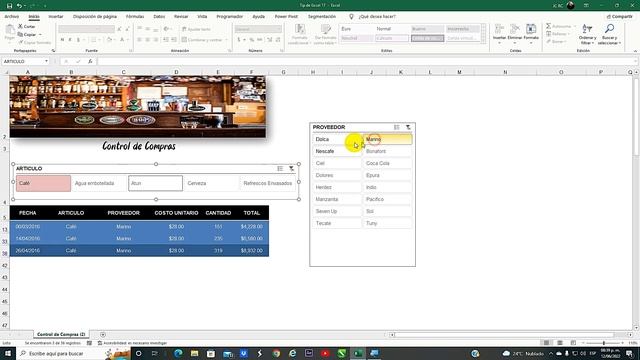Screen dimensions: 640x360
Task: Save the workbook with the disk icon
Action: click(x=9, y=6)
